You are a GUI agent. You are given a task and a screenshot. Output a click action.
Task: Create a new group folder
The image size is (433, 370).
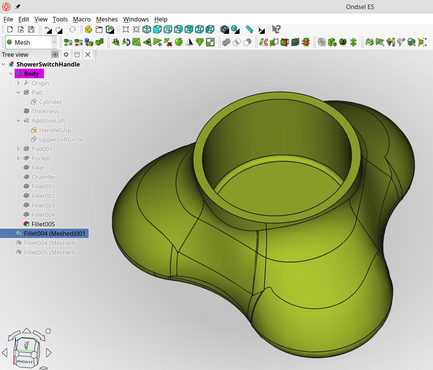click(99, 30)
